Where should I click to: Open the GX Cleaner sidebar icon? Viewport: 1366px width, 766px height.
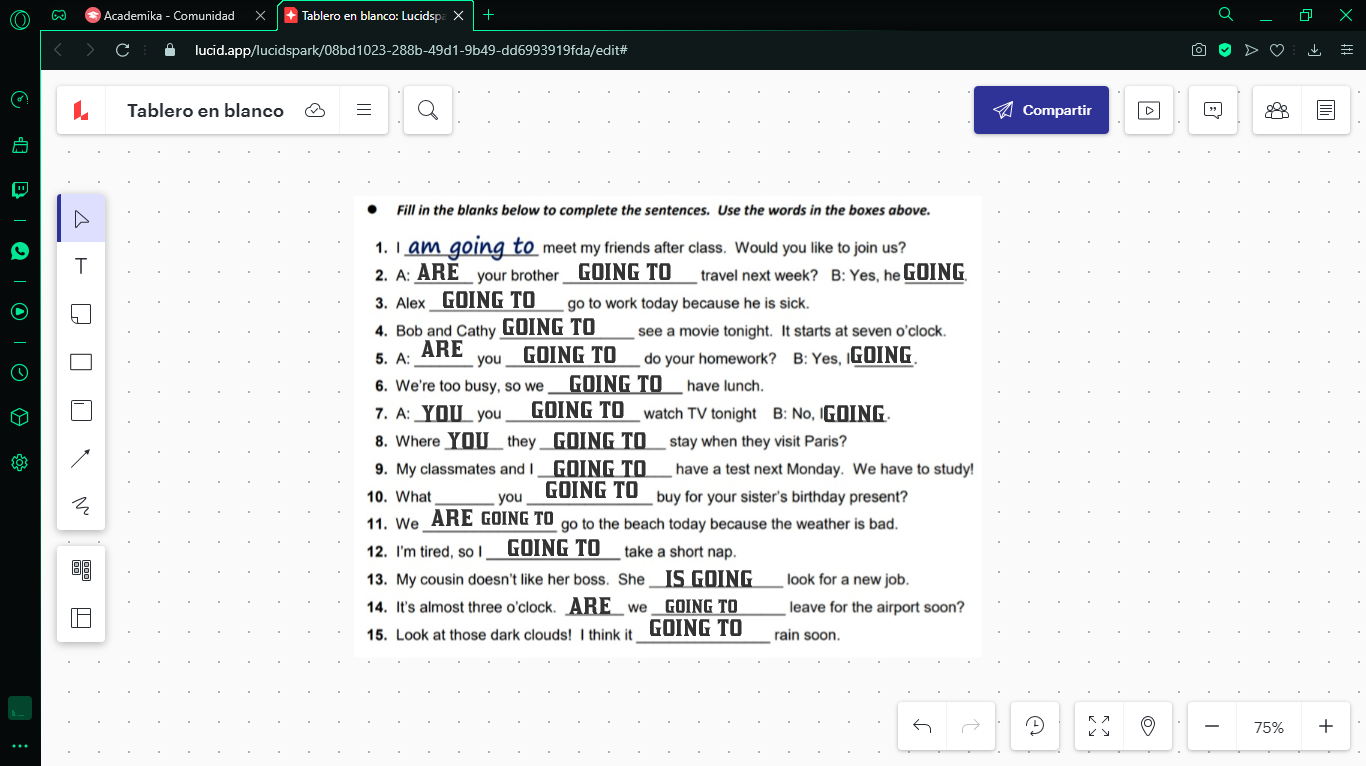point(20,145)
